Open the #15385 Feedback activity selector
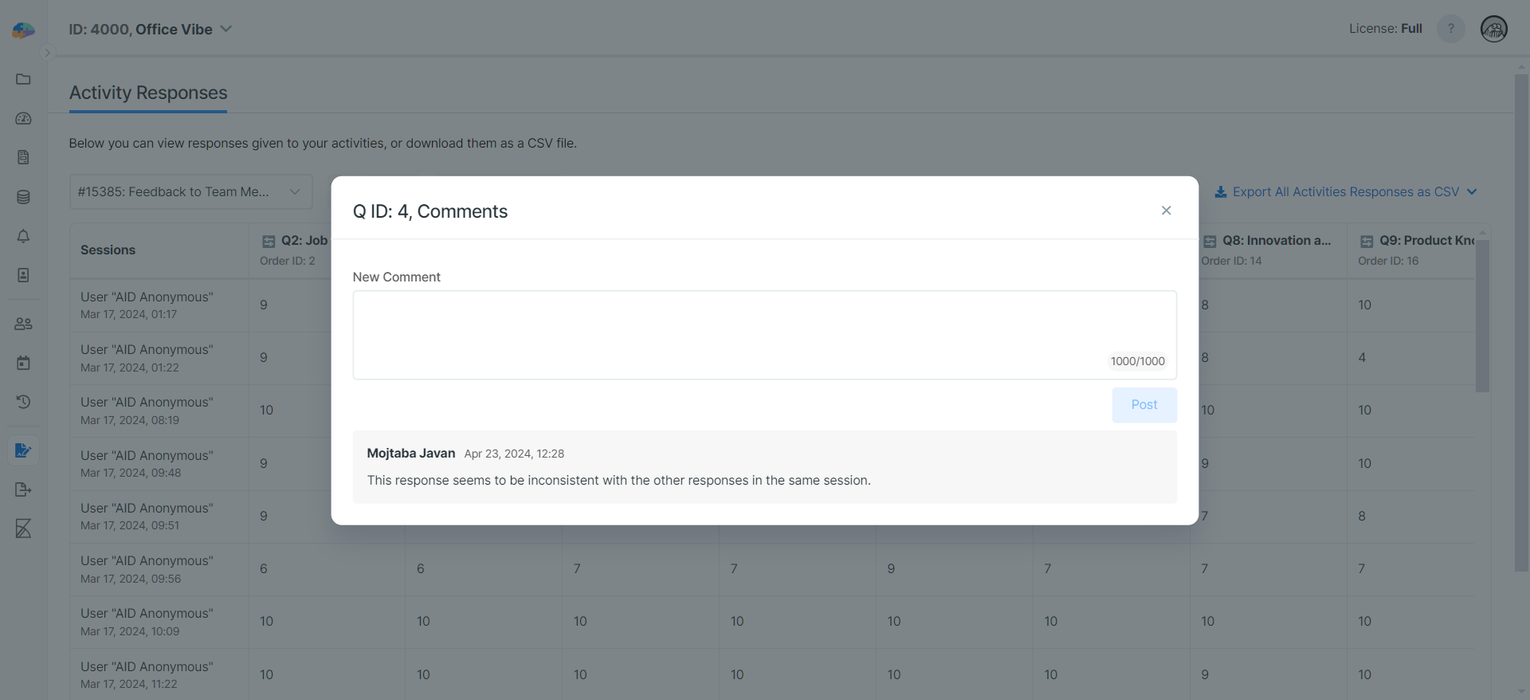This screenshot has height=700, width=1530. [190, 191]
